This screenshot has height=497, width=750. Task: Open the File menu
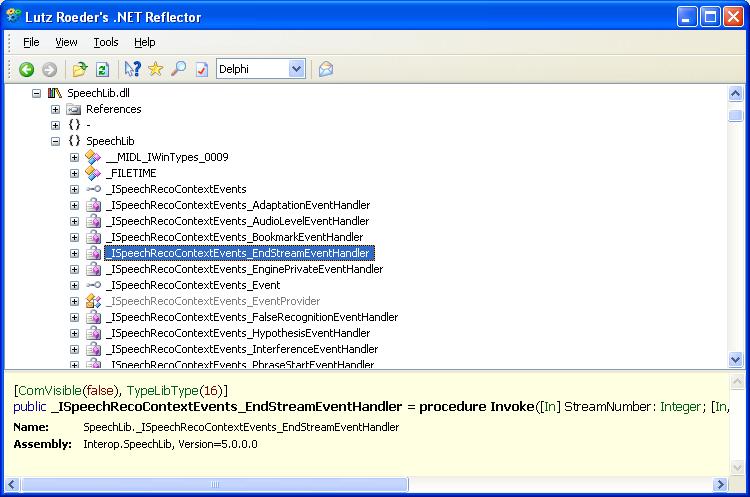click(x=31, y=42)
